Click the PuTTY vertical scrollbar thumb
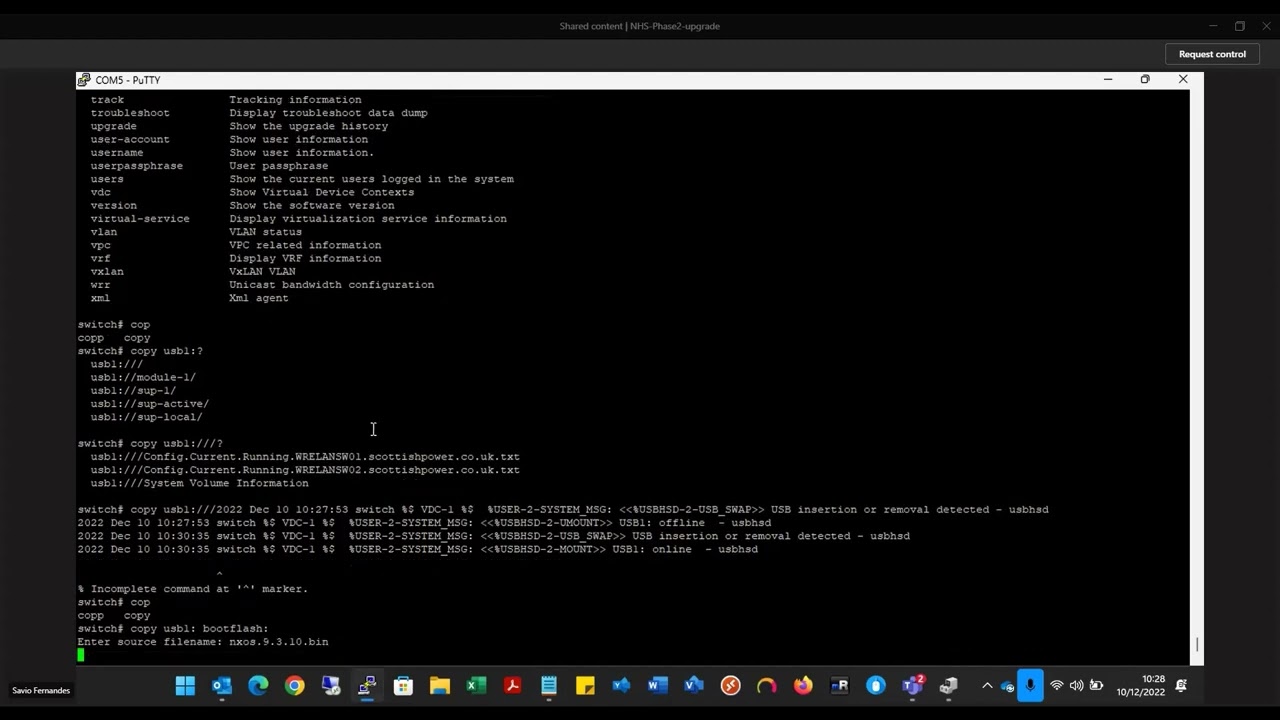This screenshot has height=720, width=1280. click(x=1196, y=645)
